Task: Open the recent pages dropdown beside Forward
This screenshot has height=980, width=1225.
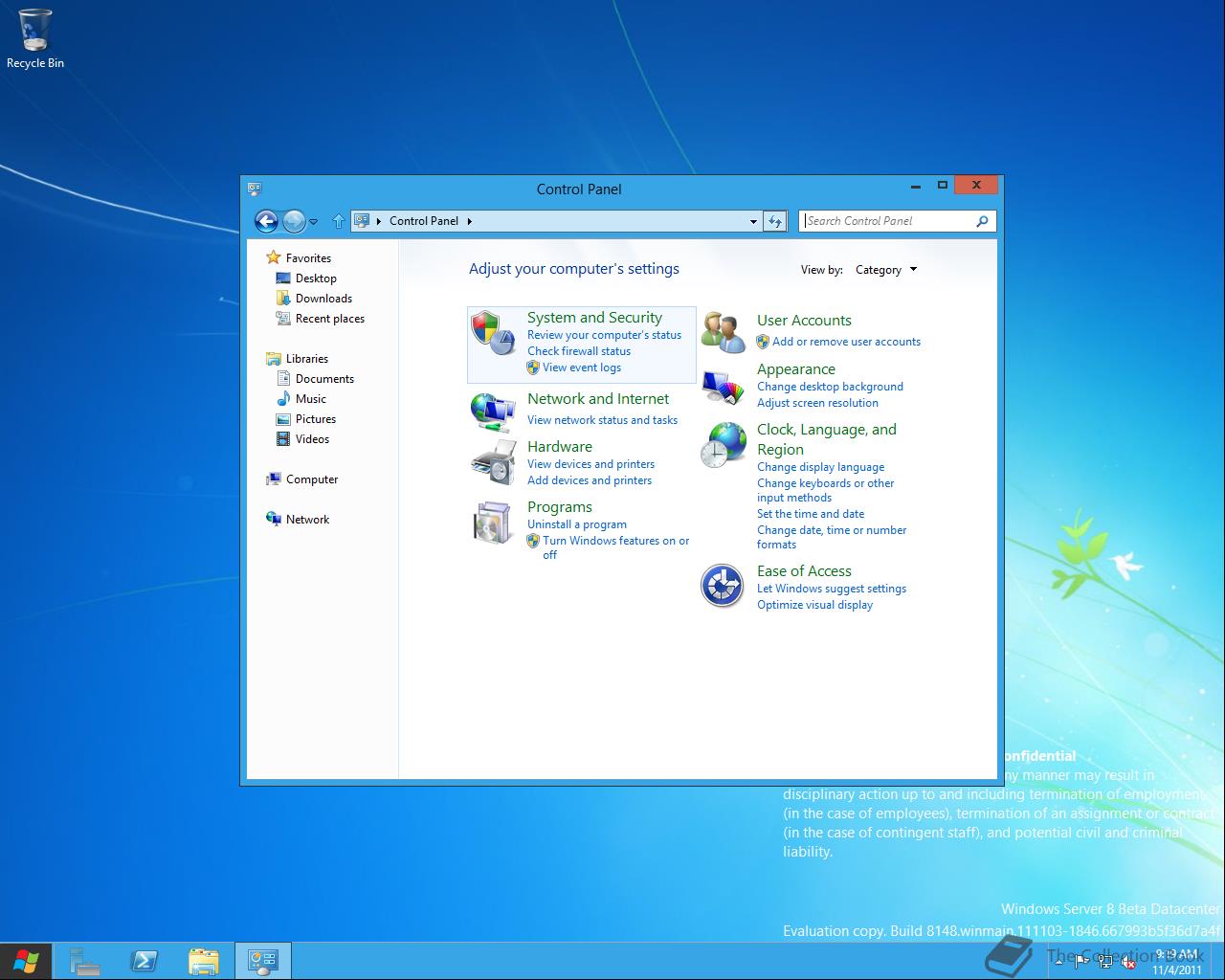Action: click(x=315, y=222)
